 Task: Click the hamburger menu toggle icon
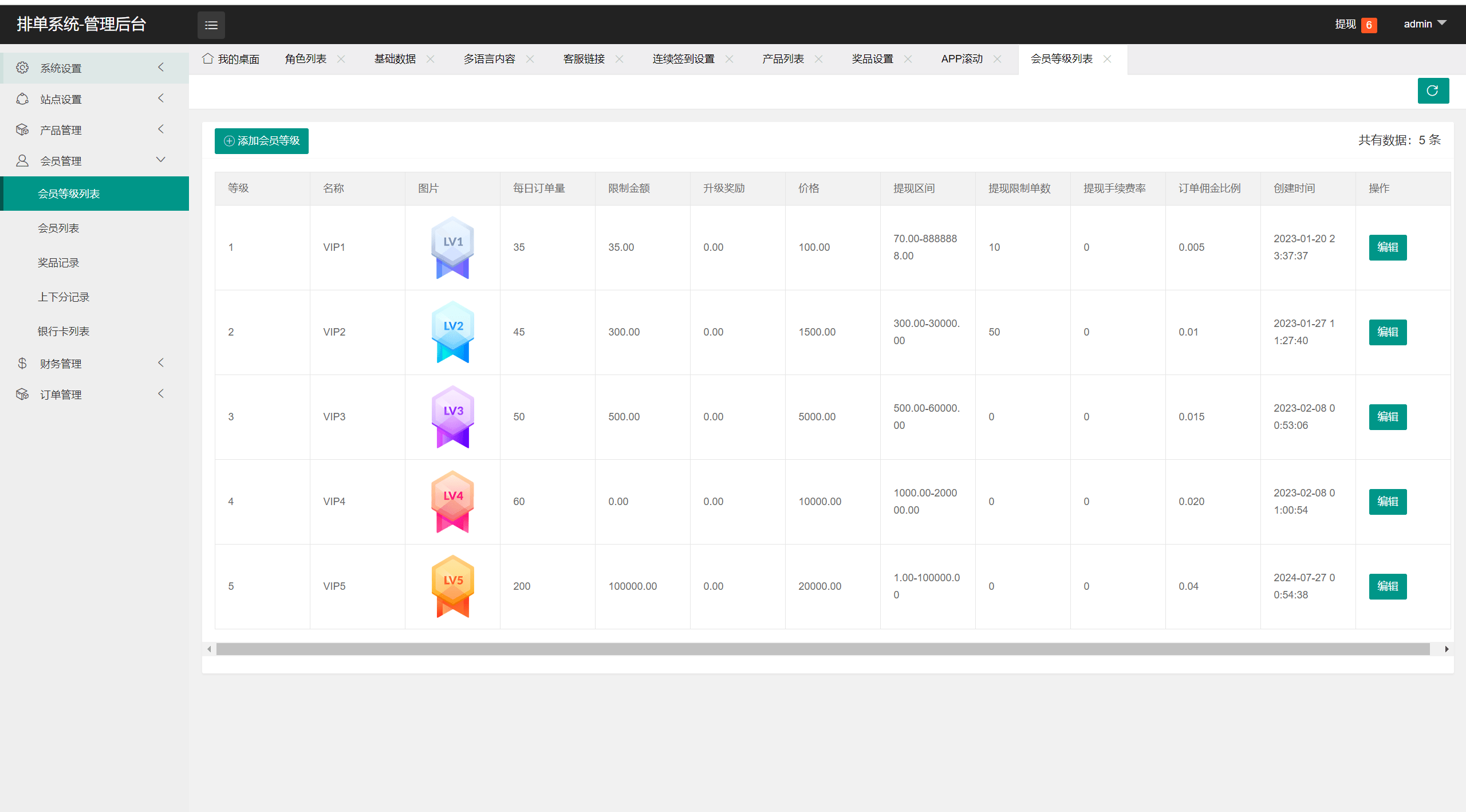tap(211, 25)
